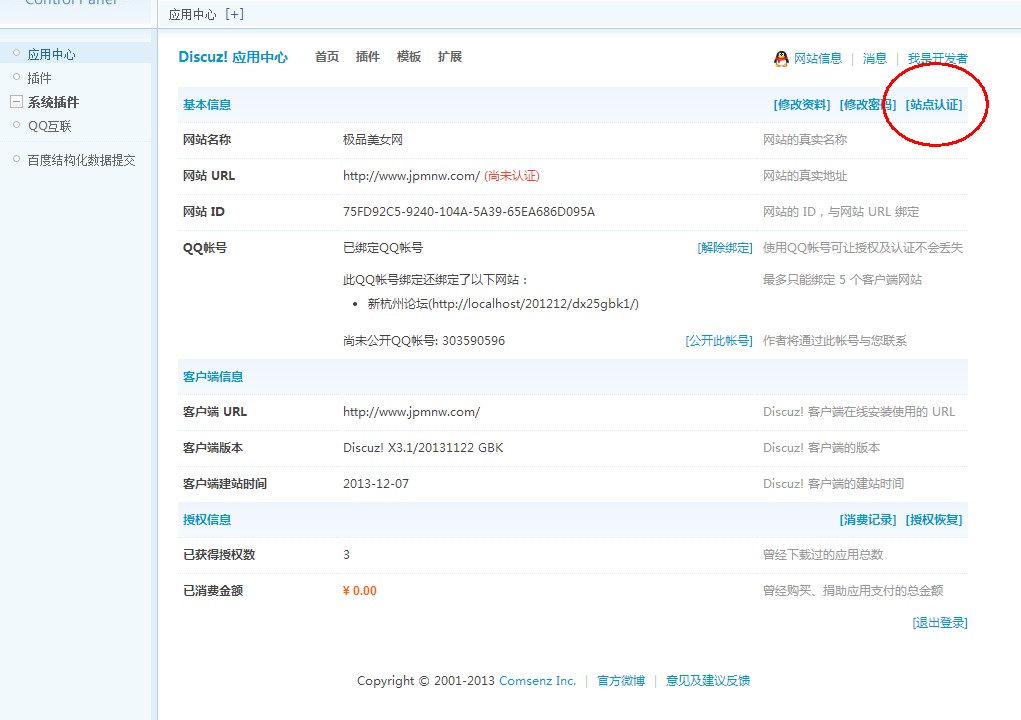Screen dimensions: 1021x720
Task: Click [公开此帐号] link
Action: (719, 341)
